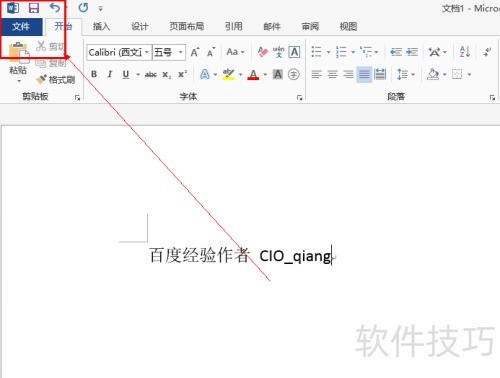The image size is (500, 378).
Task: Toggle Italic formatting
Action: click(110, 74)
